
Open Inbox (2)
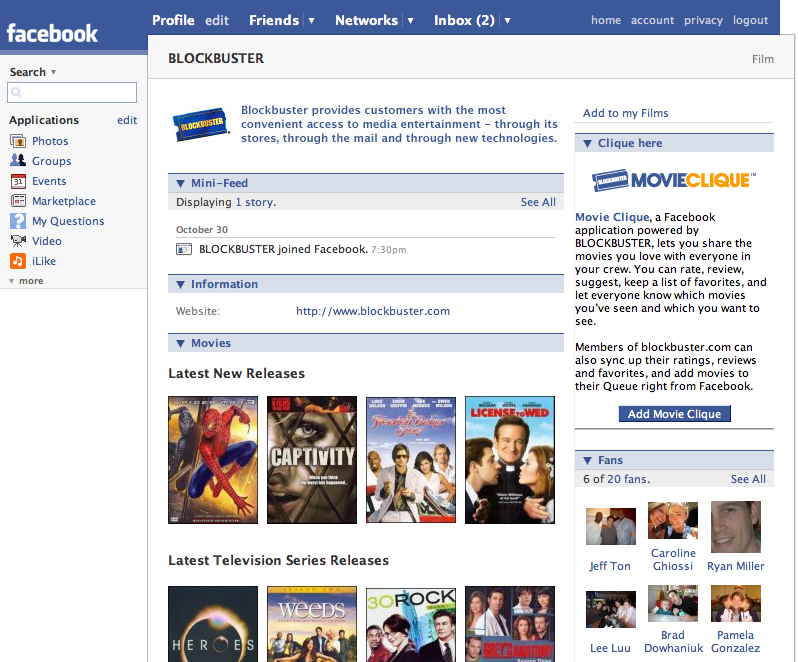464,20
